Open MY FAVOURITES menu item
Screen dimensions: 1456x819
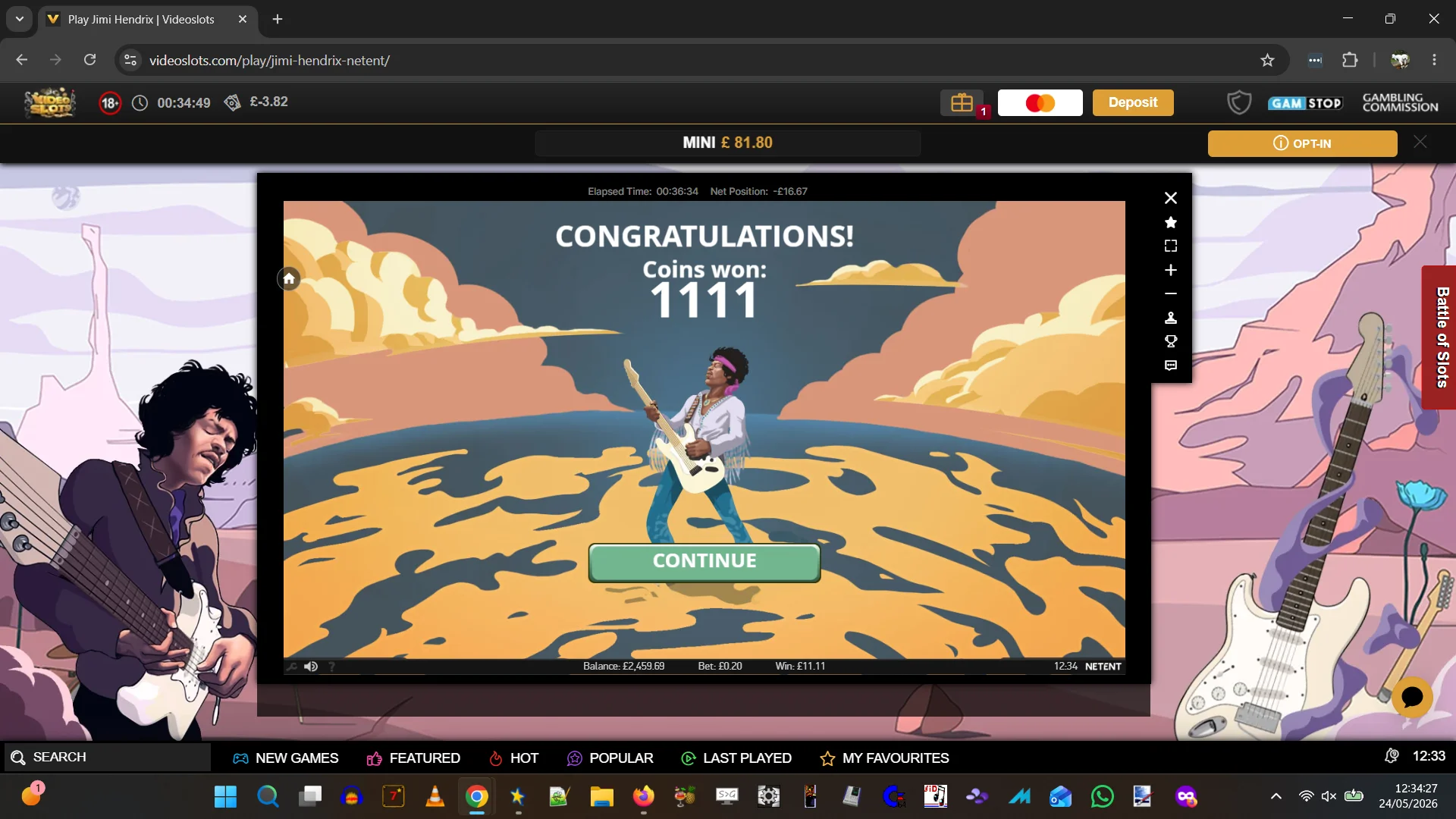tap(884, 758)
